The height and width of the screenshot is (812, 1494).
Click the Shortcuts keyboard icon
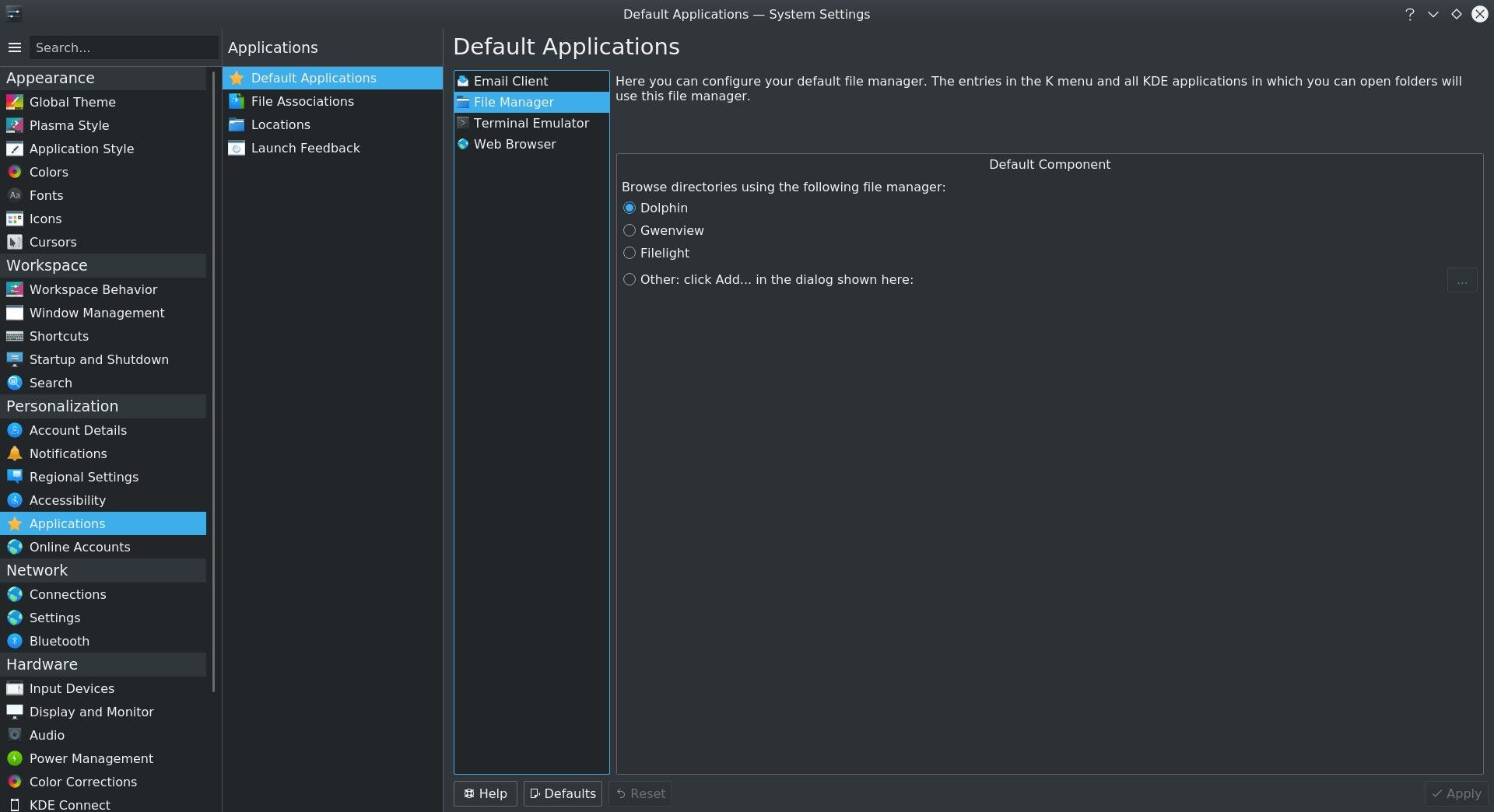tap(15, 336)
